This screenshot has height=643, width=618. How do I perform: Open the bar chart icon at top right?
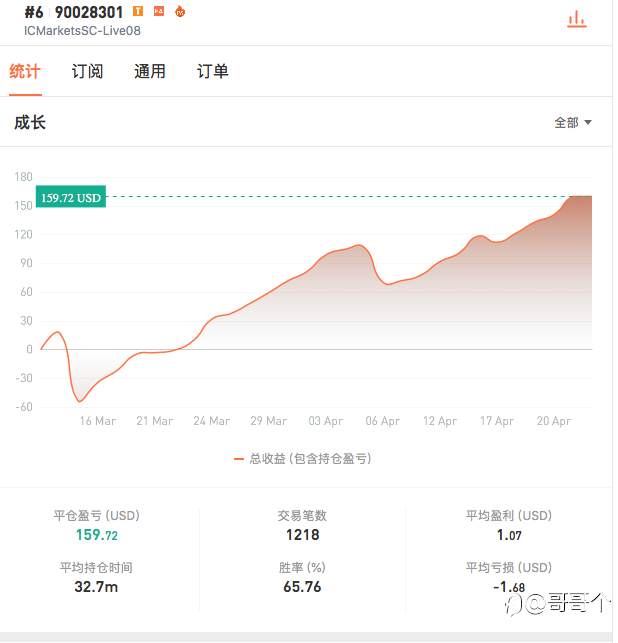pyautogui.click(x=577, y=19)
